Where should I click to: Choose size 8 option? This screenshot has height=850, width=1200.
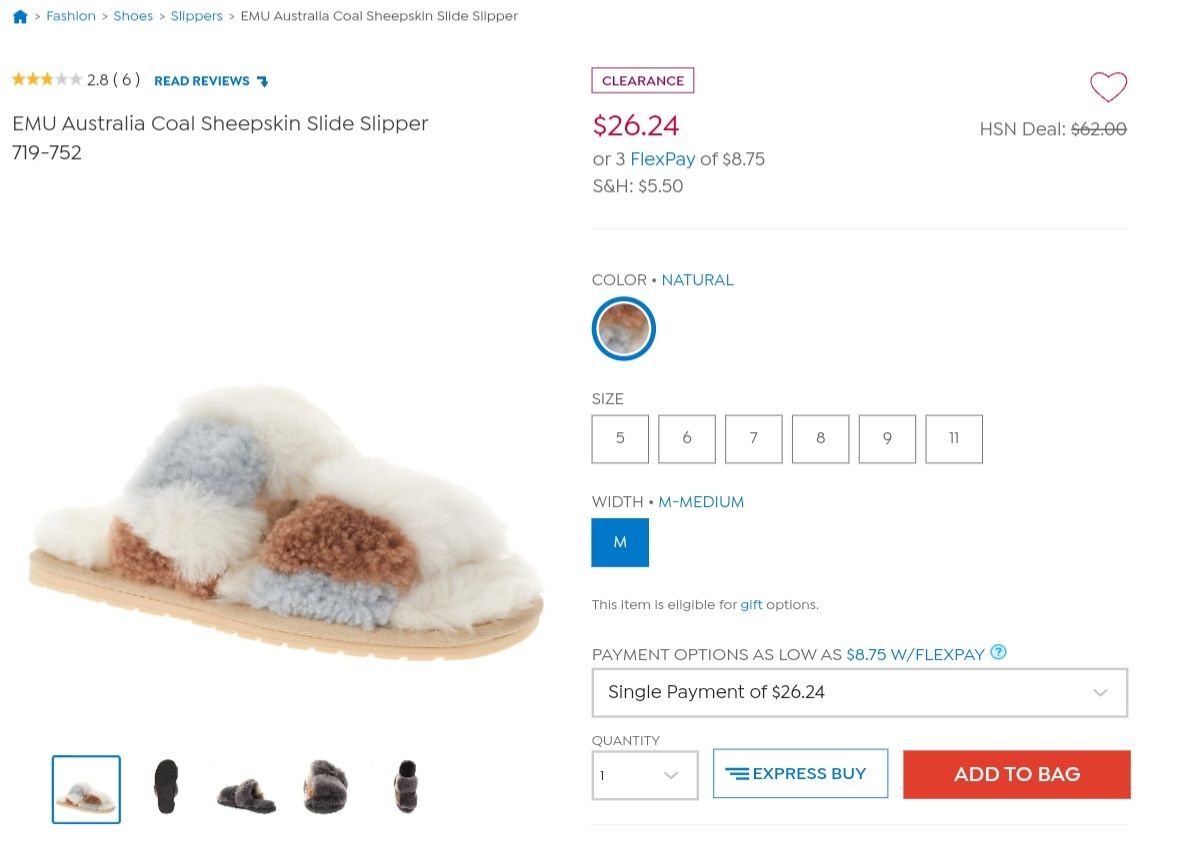tap(820, 439)
